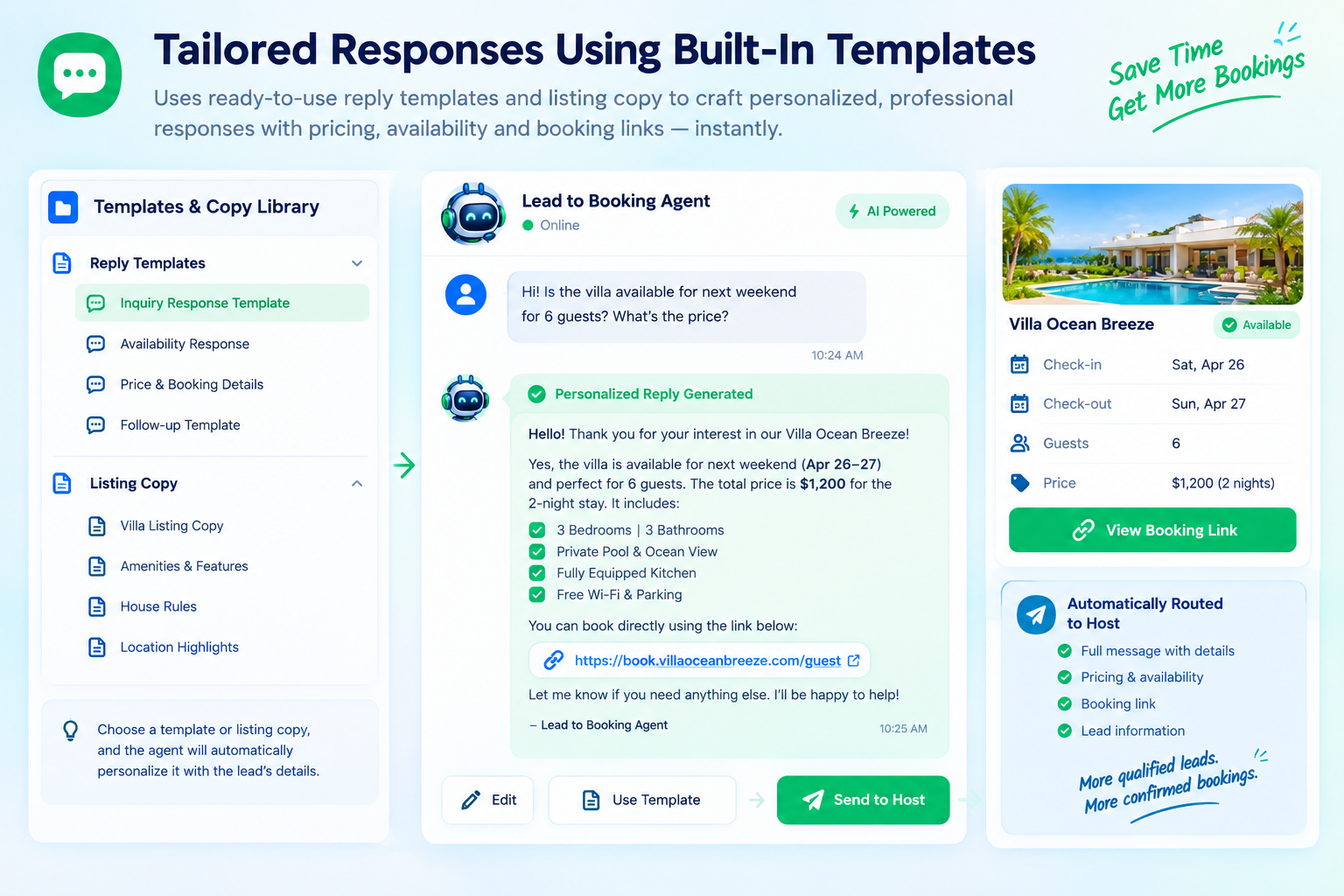Collapse the Reply Templates section chevron
Viewport: 1344px width, 896px height.
coord(357,263)
